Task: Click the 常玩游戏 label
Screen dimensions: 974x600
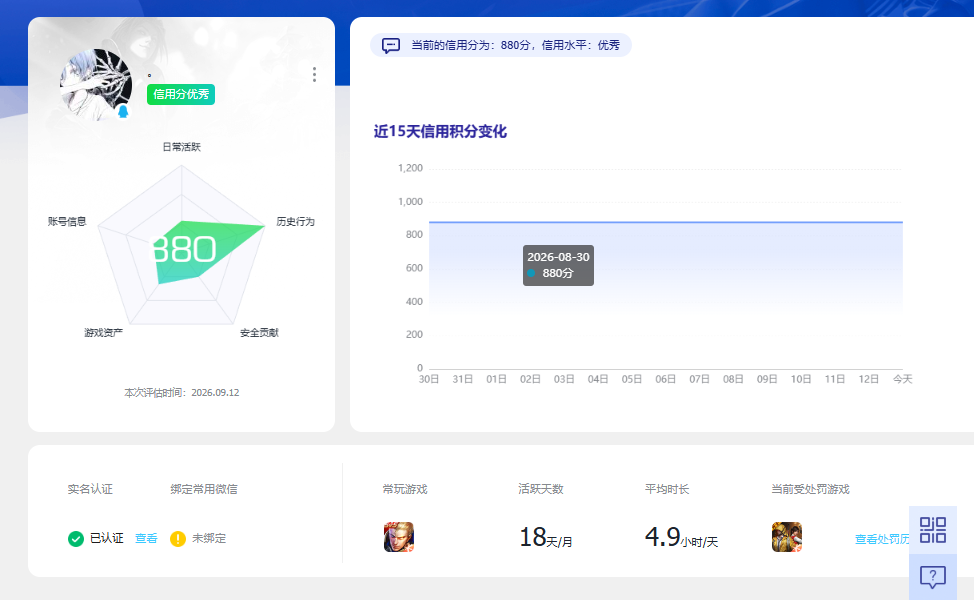Action: pos(405,489)
